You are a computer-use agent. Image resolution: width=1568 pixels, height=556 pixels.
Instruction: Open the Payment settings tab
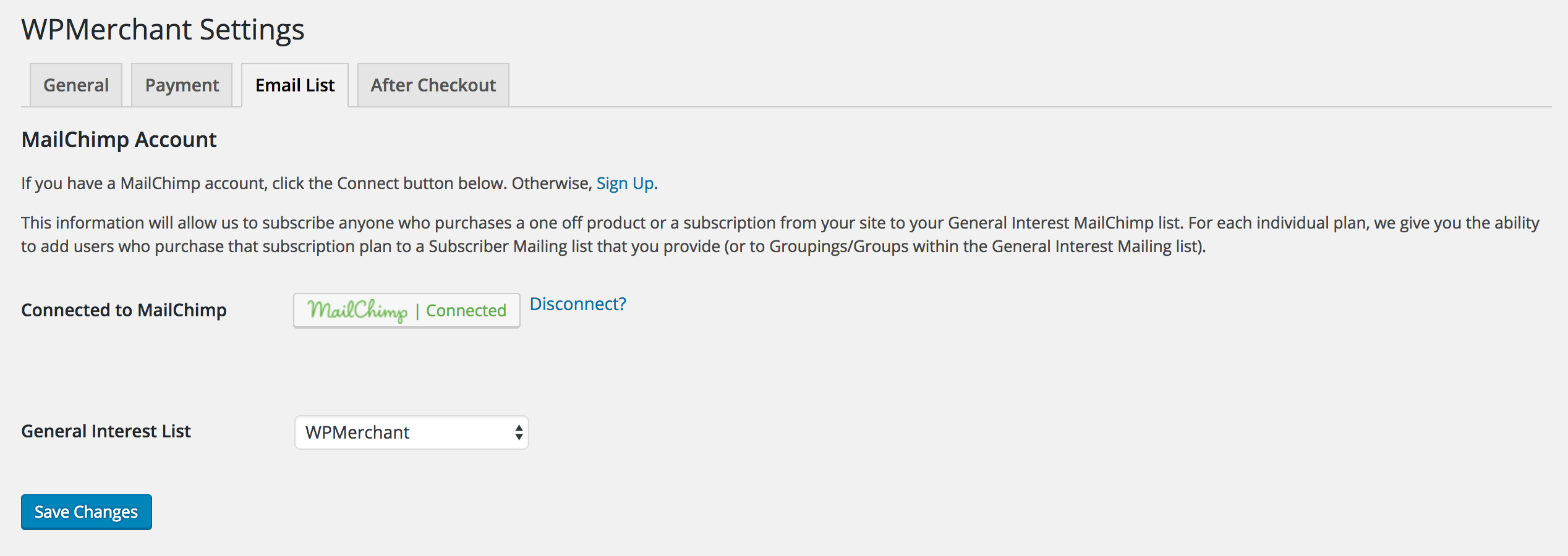pos(182,85)
